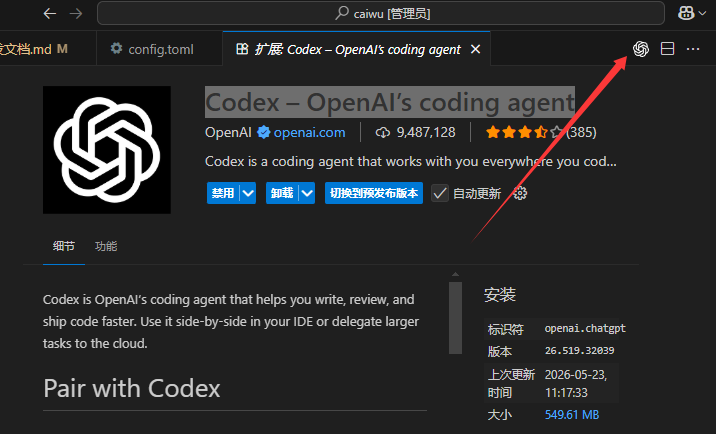Viewport: 716px width, 434px height.
Task: Open the star rating reviews
Action: coord(524,132)
